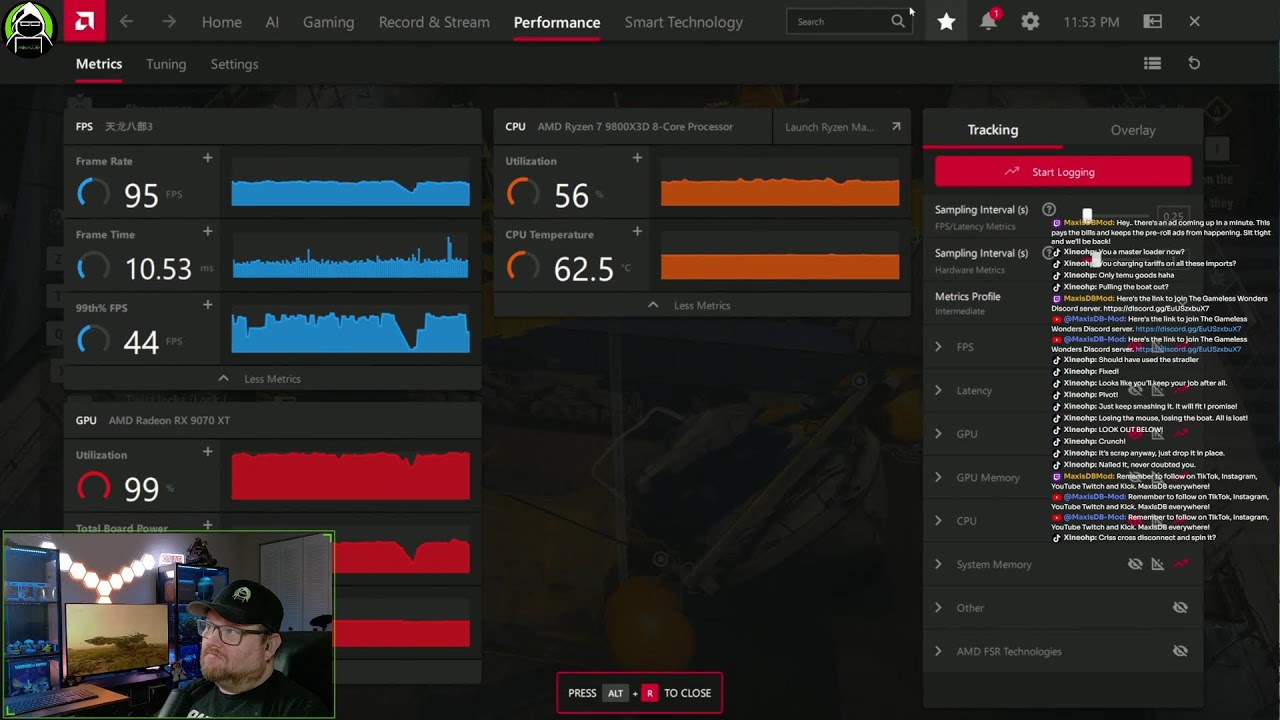Click the plus icon for Total Board Power
The image size is (1280, 720).
click(208, 525)
